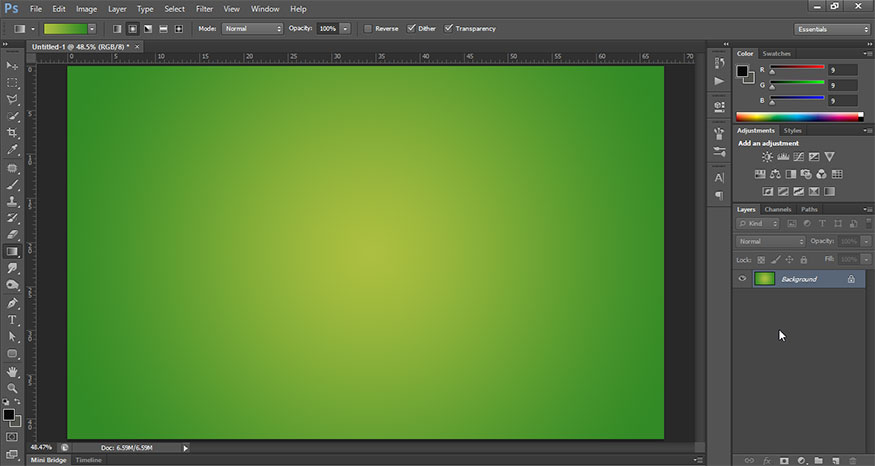The height and width of the screenshot is (466, 875).
Task: Switch to the Paths tab
Action: [x=809, y=209]
